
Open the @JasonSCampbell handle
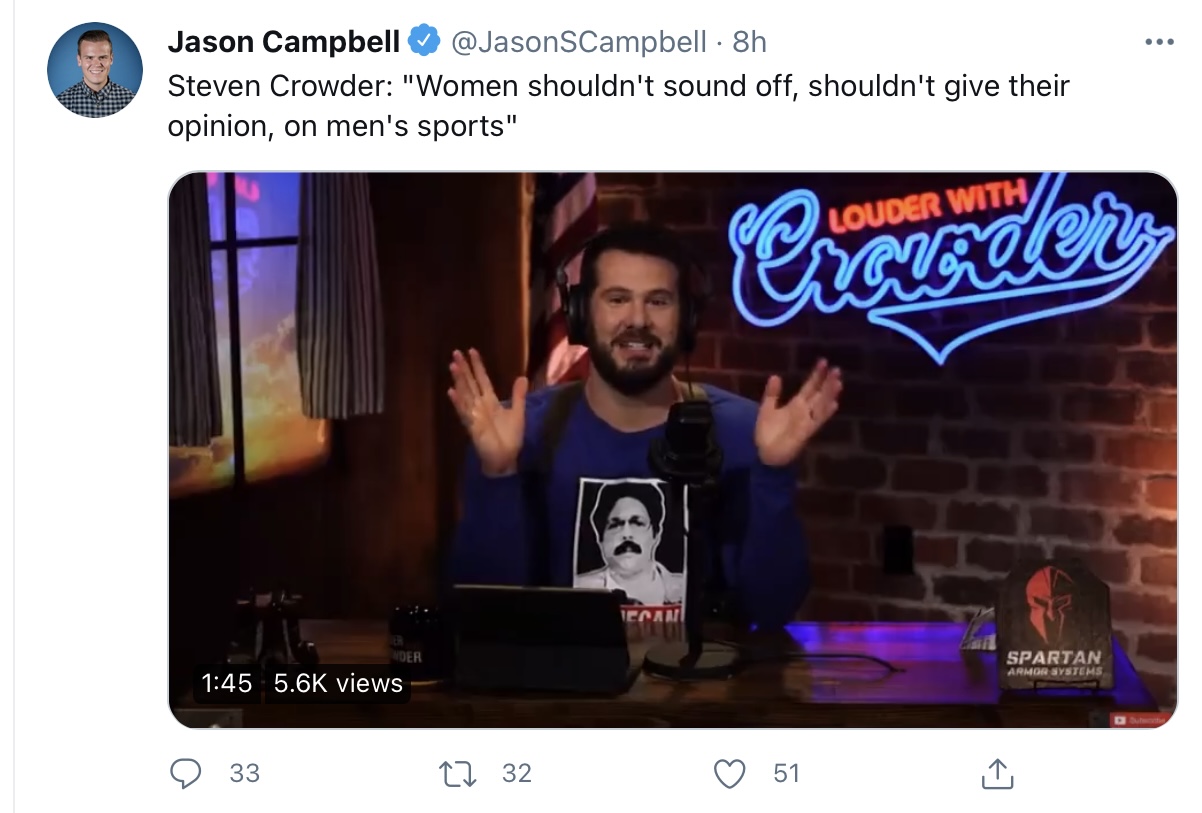click(x=579, y=41)
